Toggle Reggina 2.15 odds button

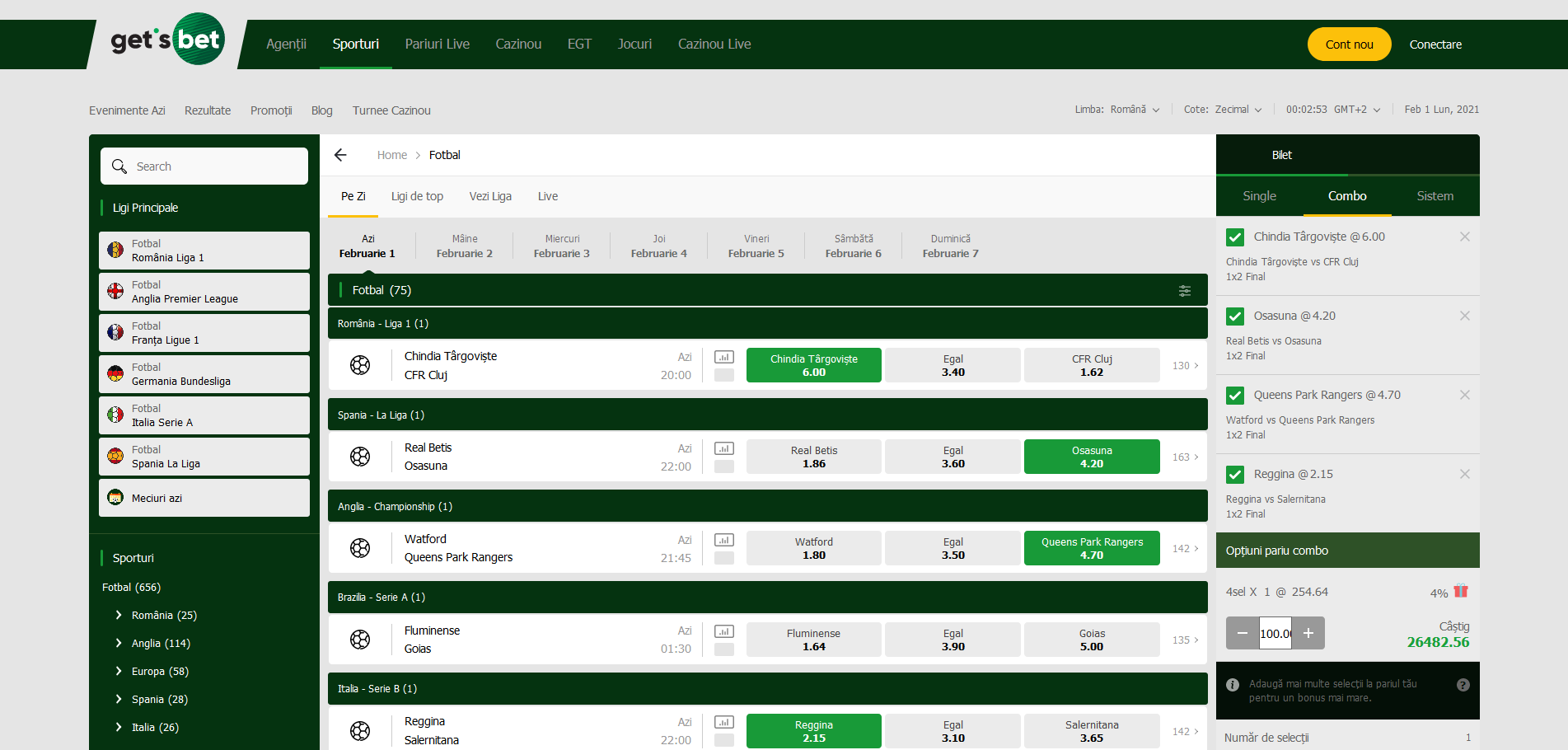coord(814,731)
